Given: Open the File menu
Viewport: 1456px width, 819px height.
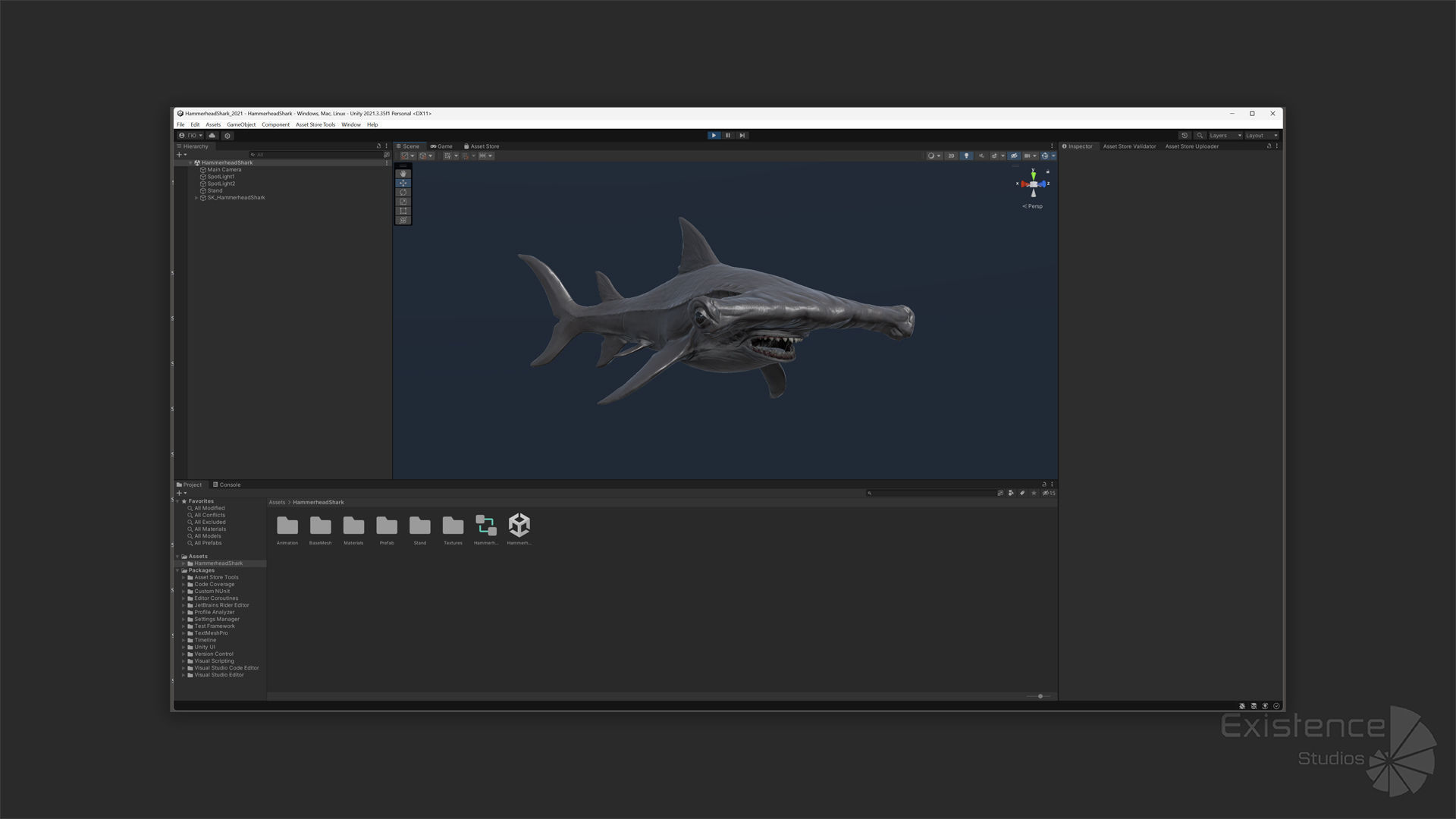Looking at the screenshot, I should point(180,124).
